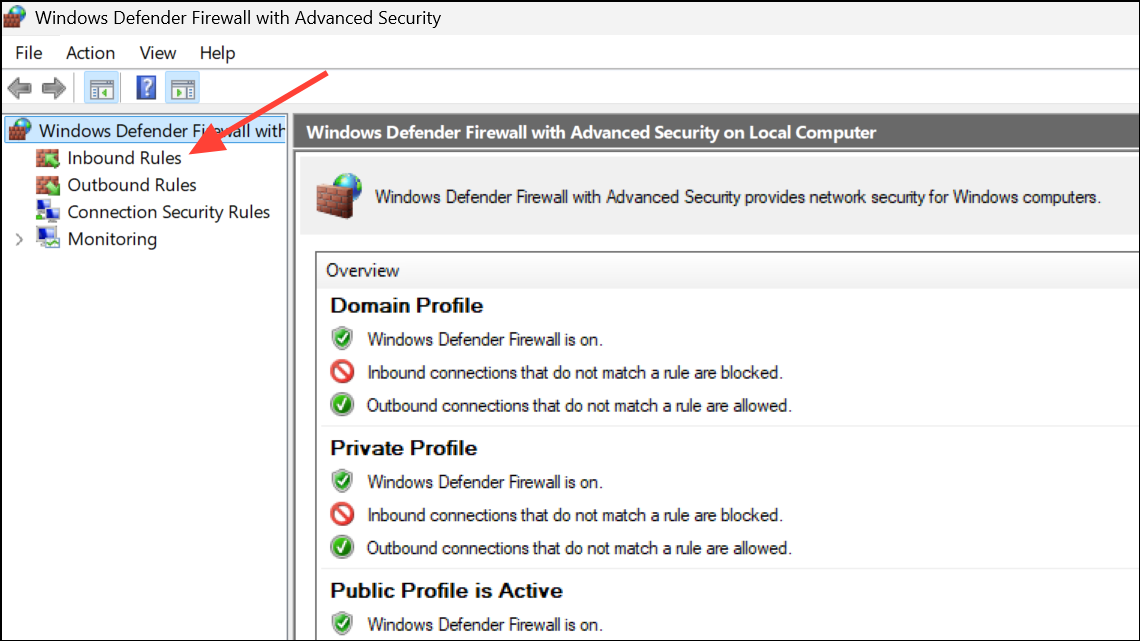Click the Outbound Rules brick wall icon

pyautogui.click(x=48, y=185)
